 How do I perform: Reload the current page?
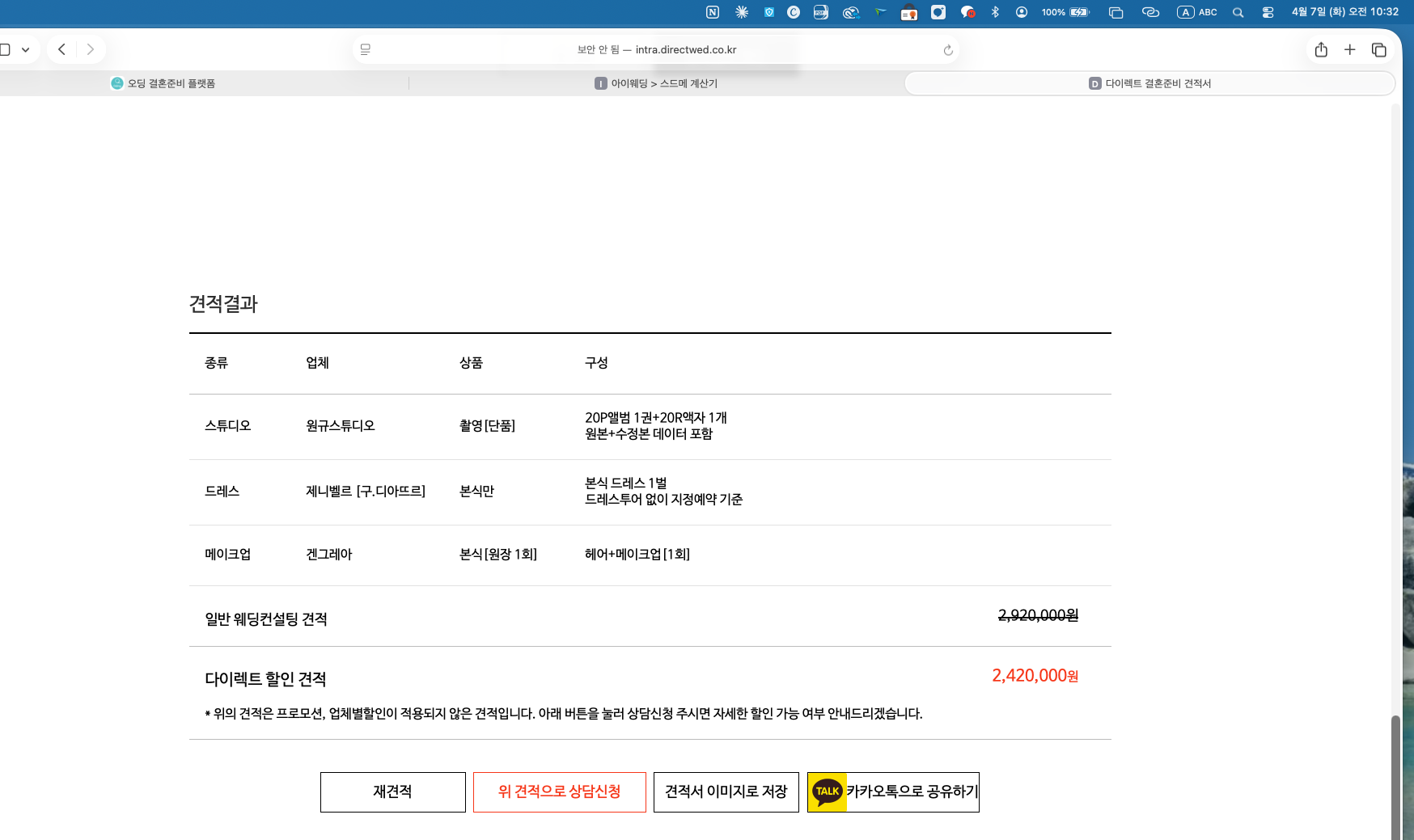click(x=946, y=49)
